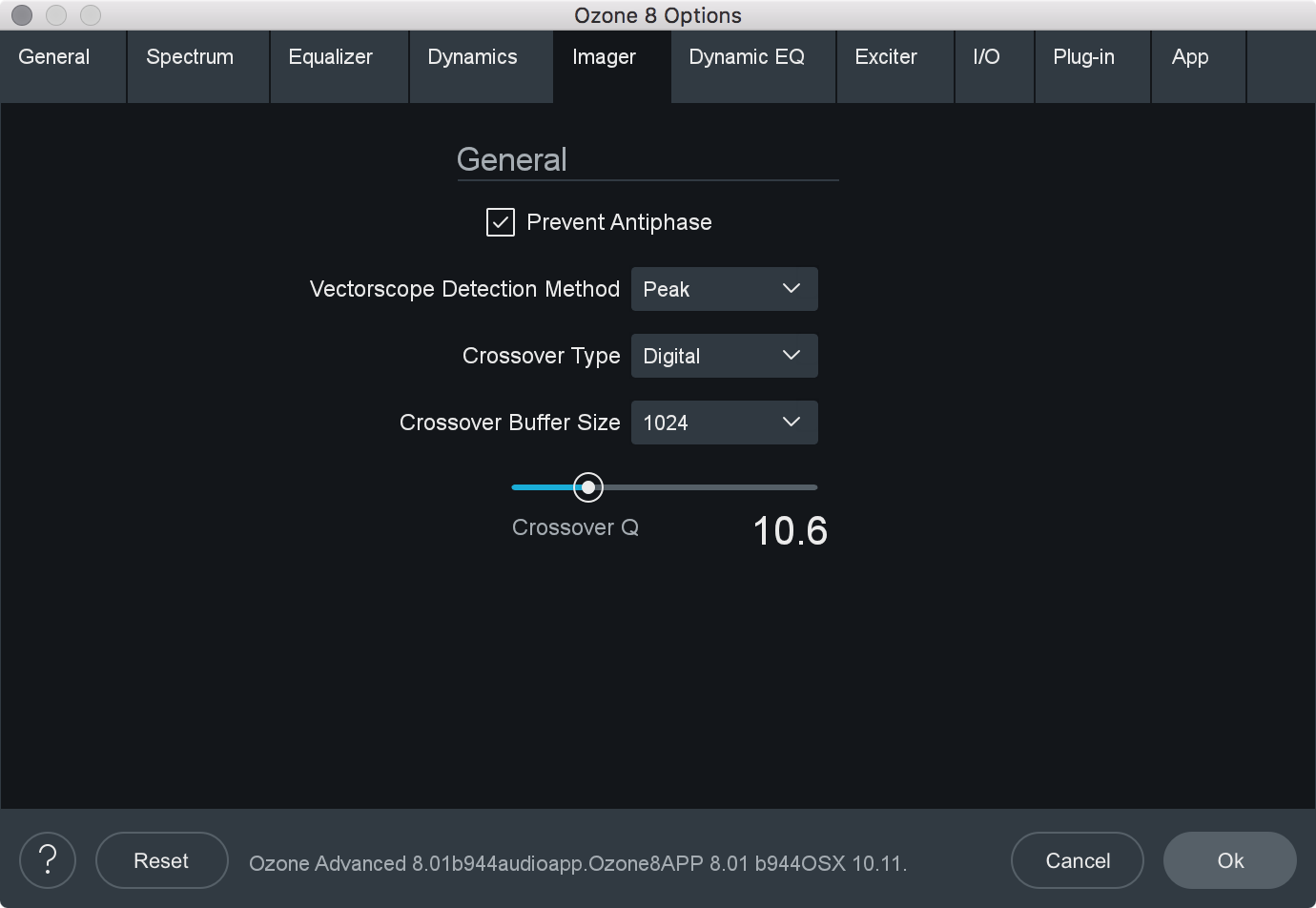This screenshot has width=1316, height=908.
Task: Toggle the Prevent Antiphase checkbox
Action: 501,222
